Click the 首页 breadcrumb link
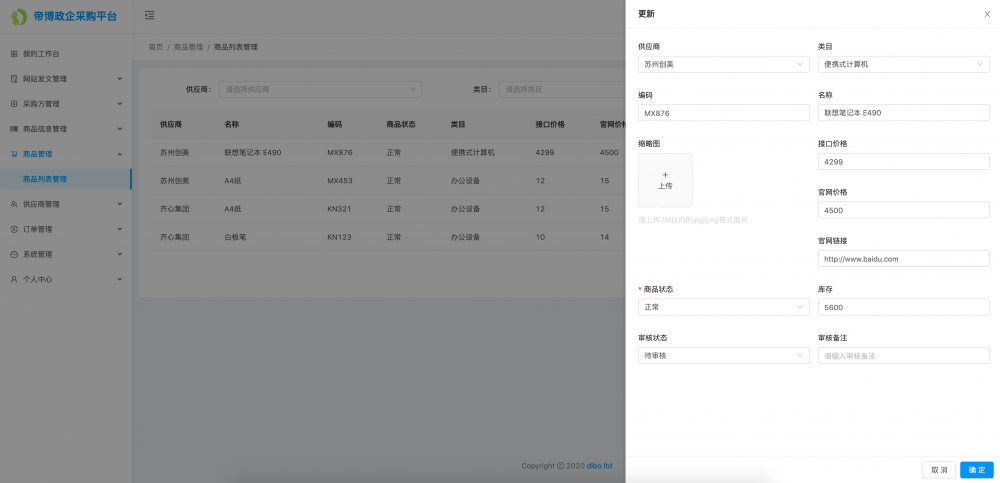This screenshot has width=1000, height=483. click(x=156, y=47)
